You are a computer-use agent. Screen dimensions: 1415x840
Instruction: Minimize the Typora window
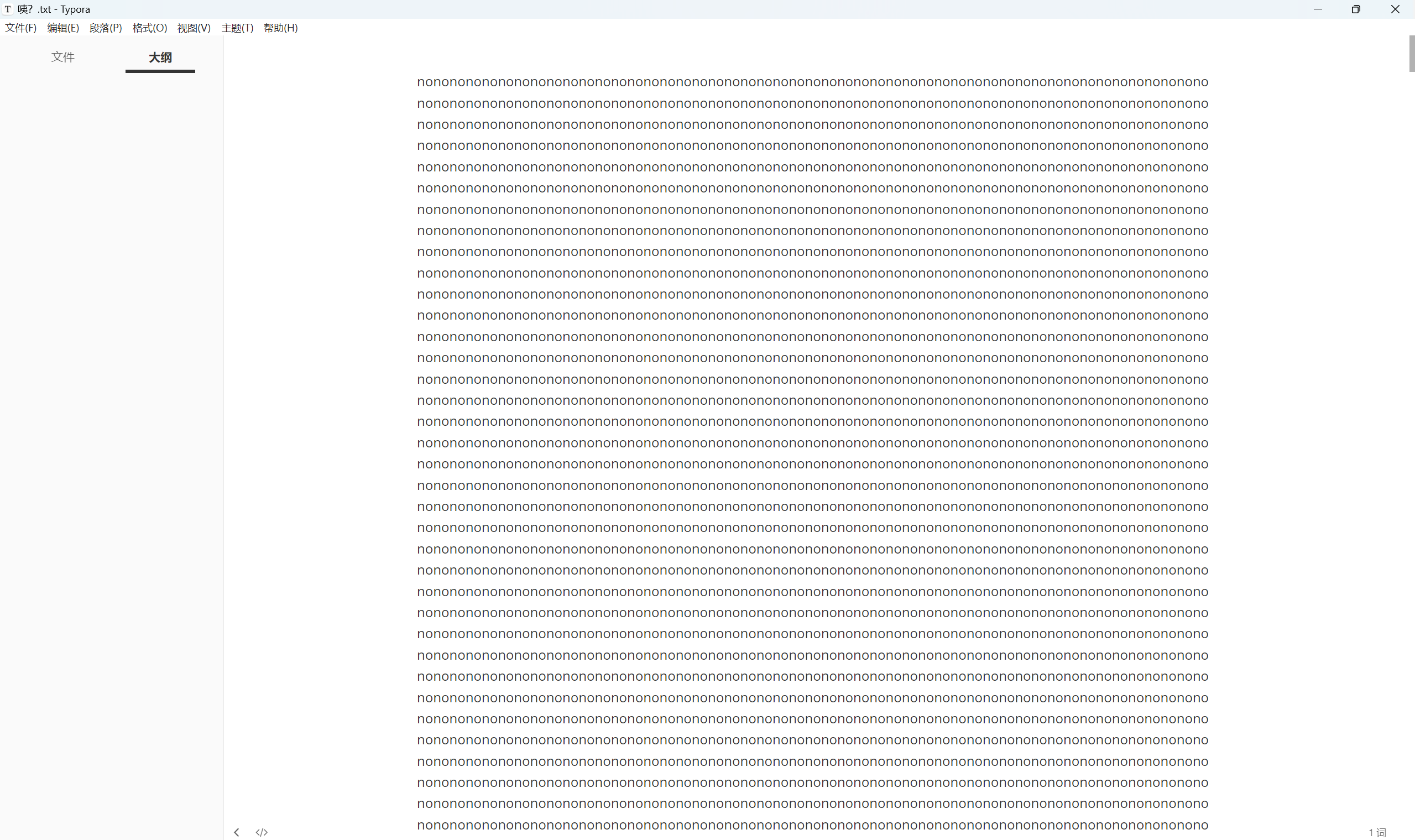(x=1318, y=9)
